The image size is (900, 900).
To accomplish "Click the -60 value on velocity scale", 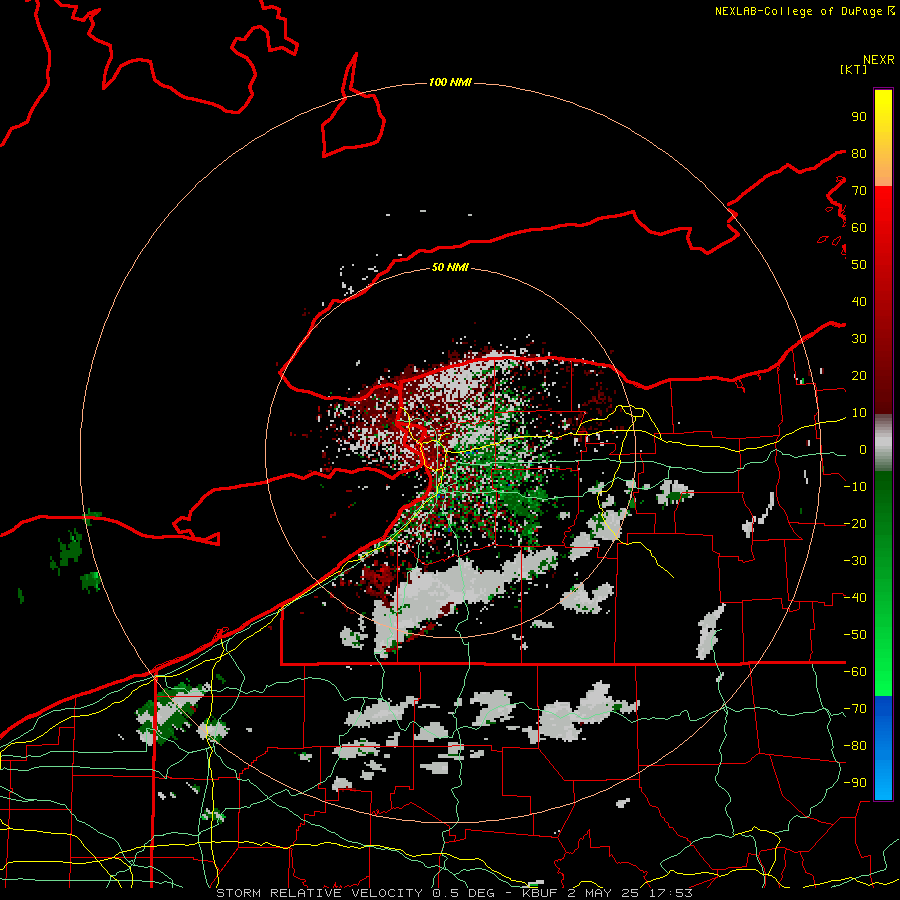I will click(855, 672).
